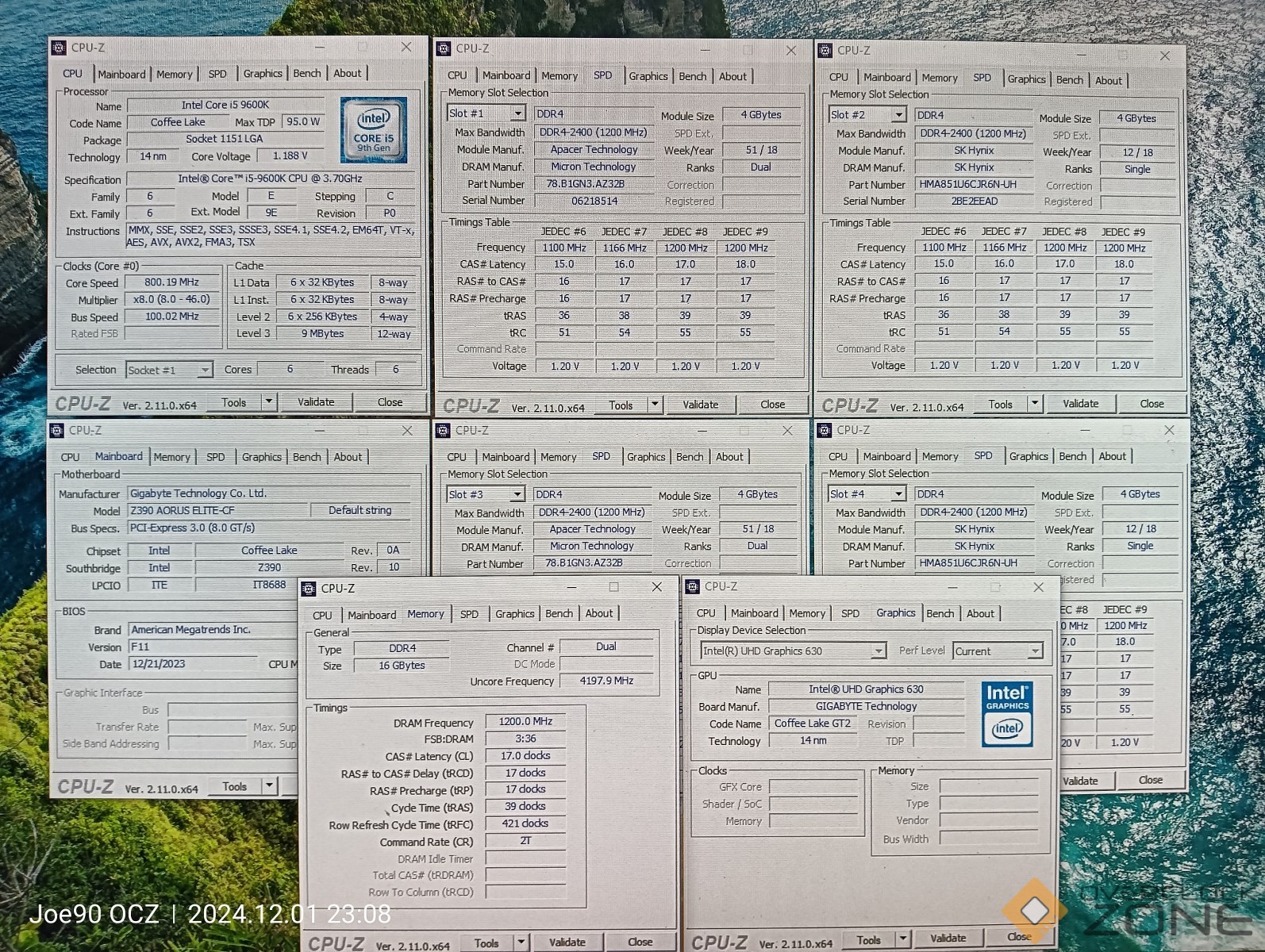
Task: Open the About tab in the Timings window
Action: pos(599,614)
